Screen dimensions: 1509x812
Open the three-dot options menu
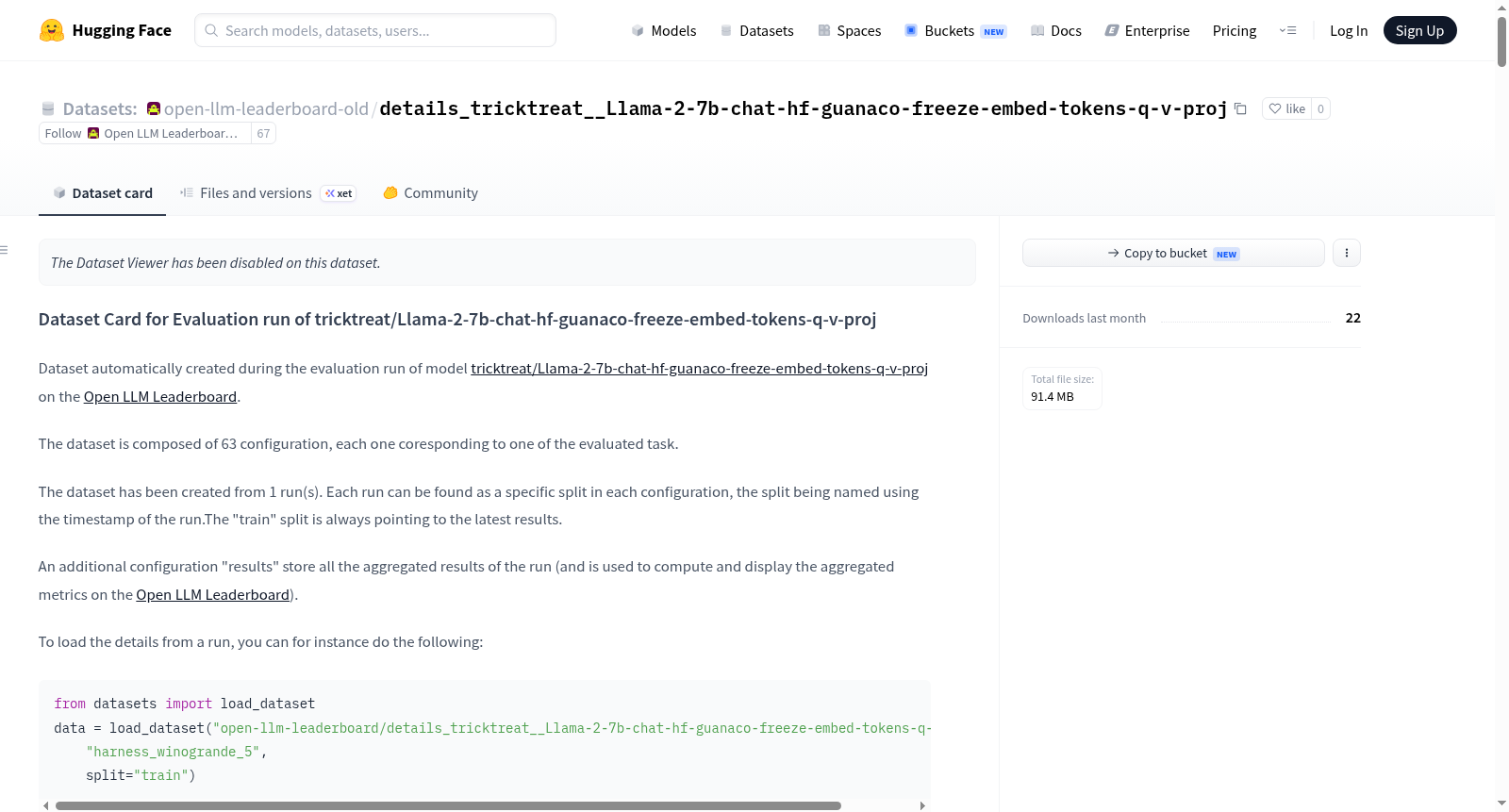click(1347, 253)
